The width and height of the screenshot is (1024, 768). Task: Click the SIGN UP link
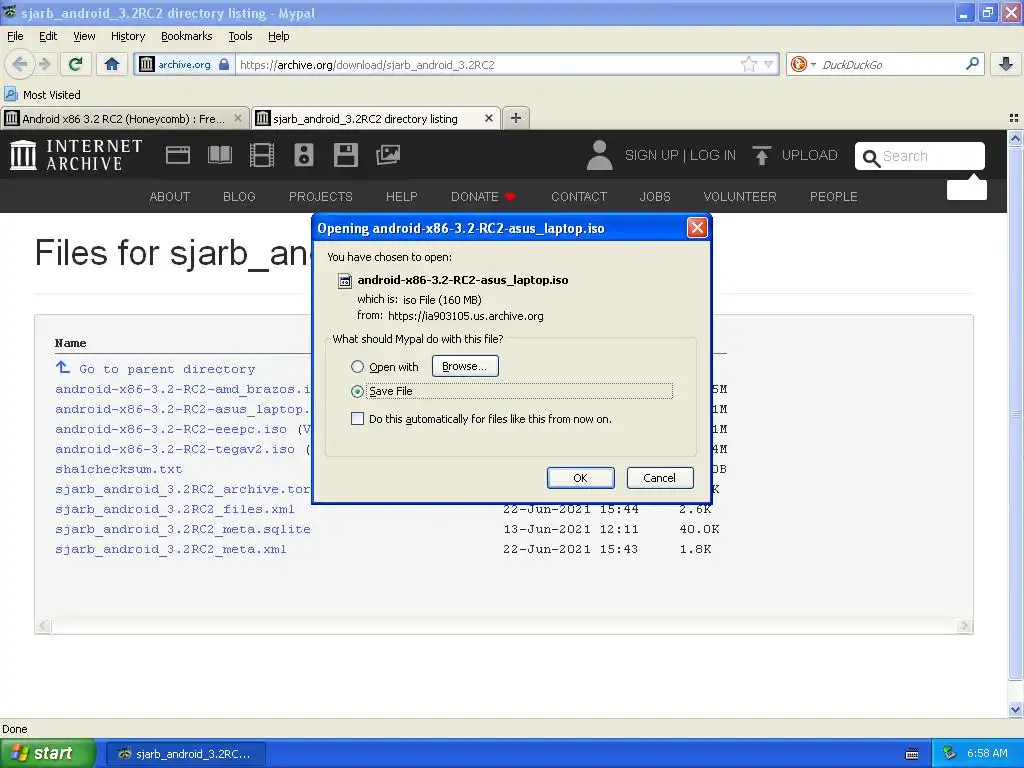tap(651, 155)
